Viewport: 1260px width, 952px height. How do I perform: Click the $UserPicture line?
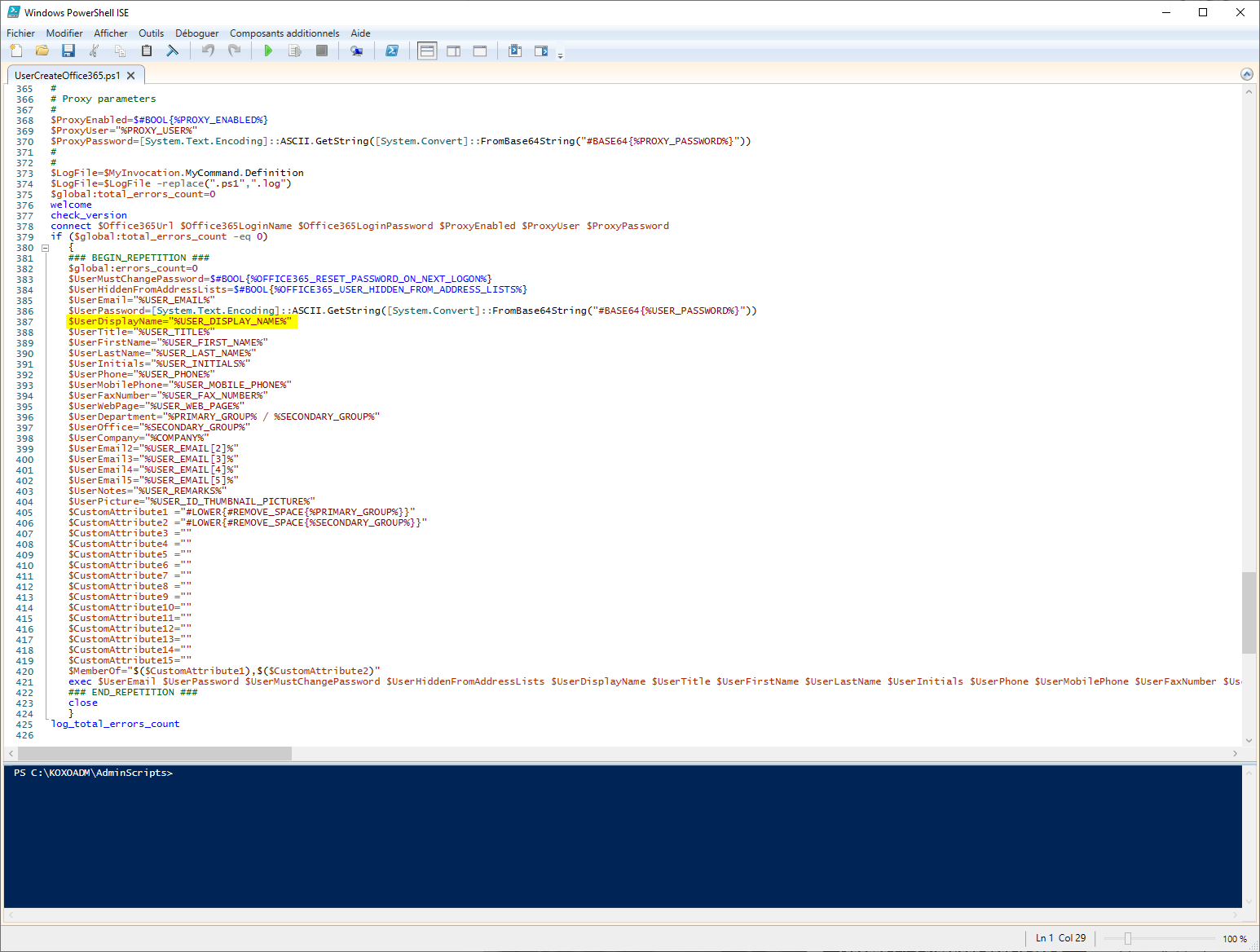192,501
